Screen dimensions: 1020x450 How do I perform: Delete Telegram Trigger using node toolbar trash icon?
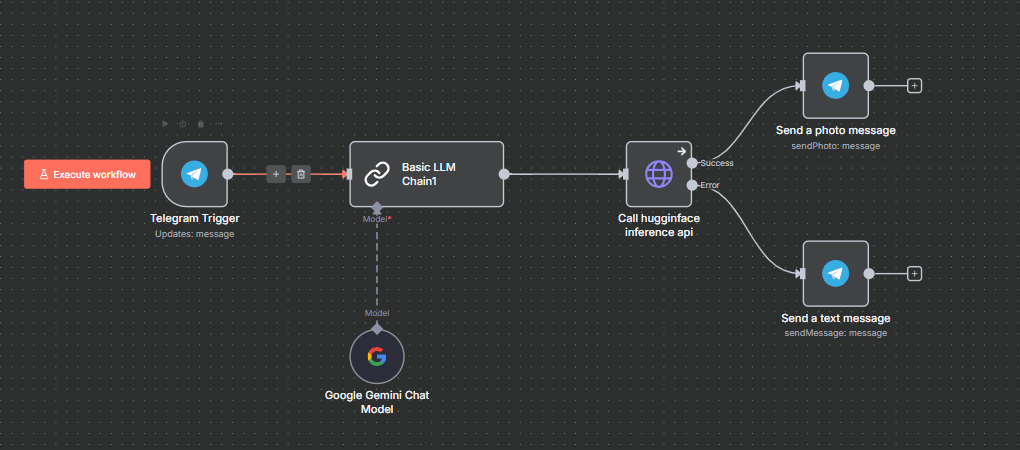[x=201, y=124]
